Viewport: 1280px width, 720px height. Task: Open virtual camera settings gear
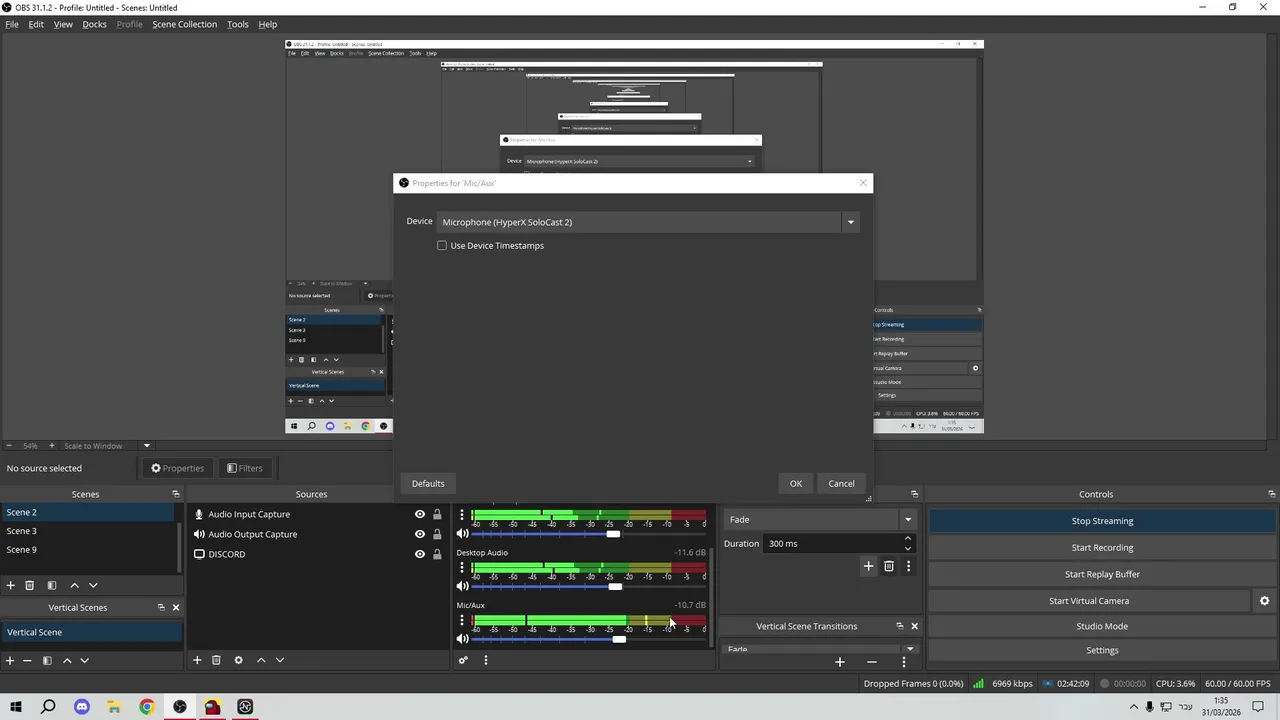pos(1264,601)
